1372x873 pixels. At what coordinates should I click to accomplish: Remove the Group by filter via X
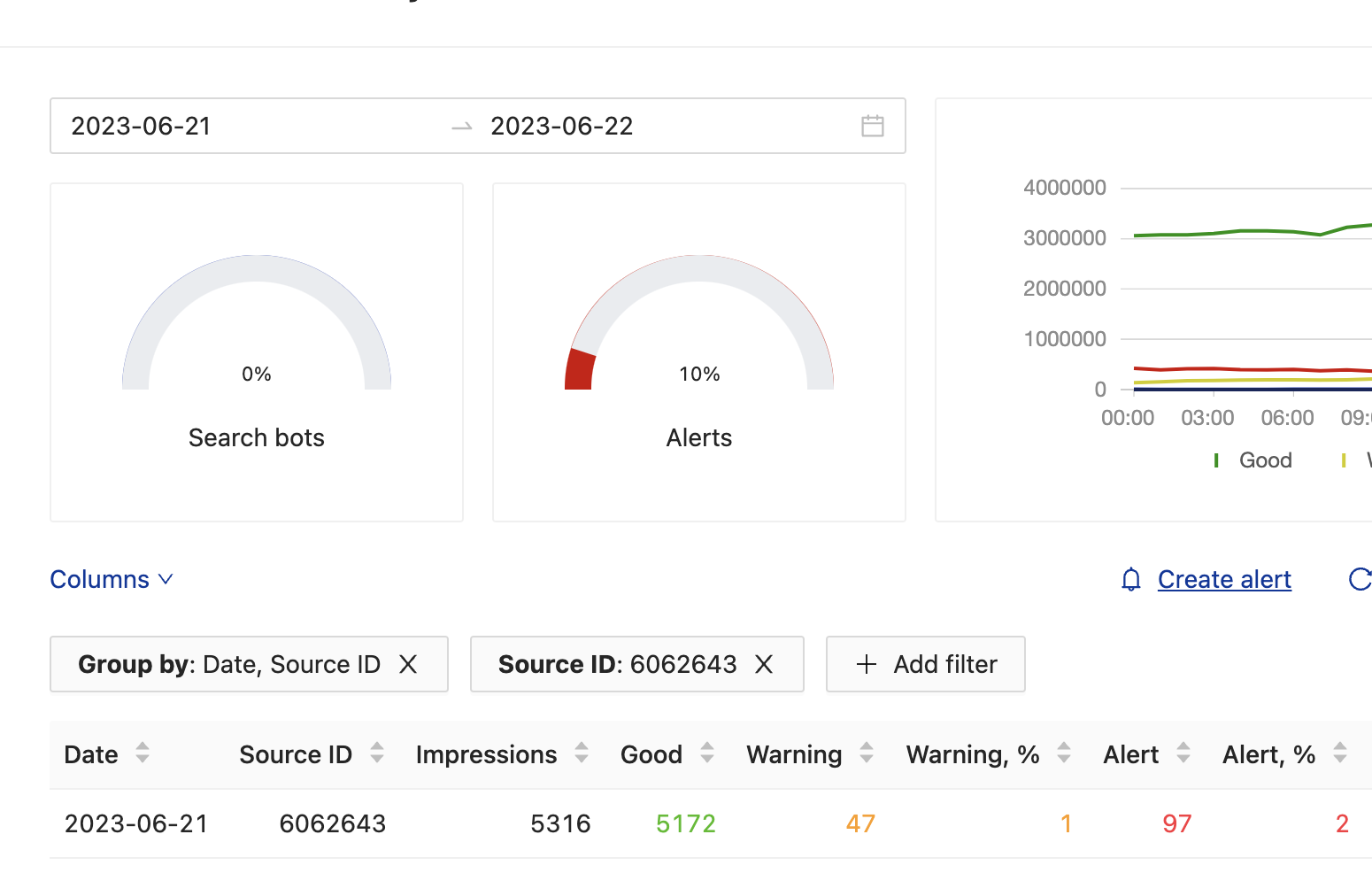pyautogui.click(x=408, y=664)
